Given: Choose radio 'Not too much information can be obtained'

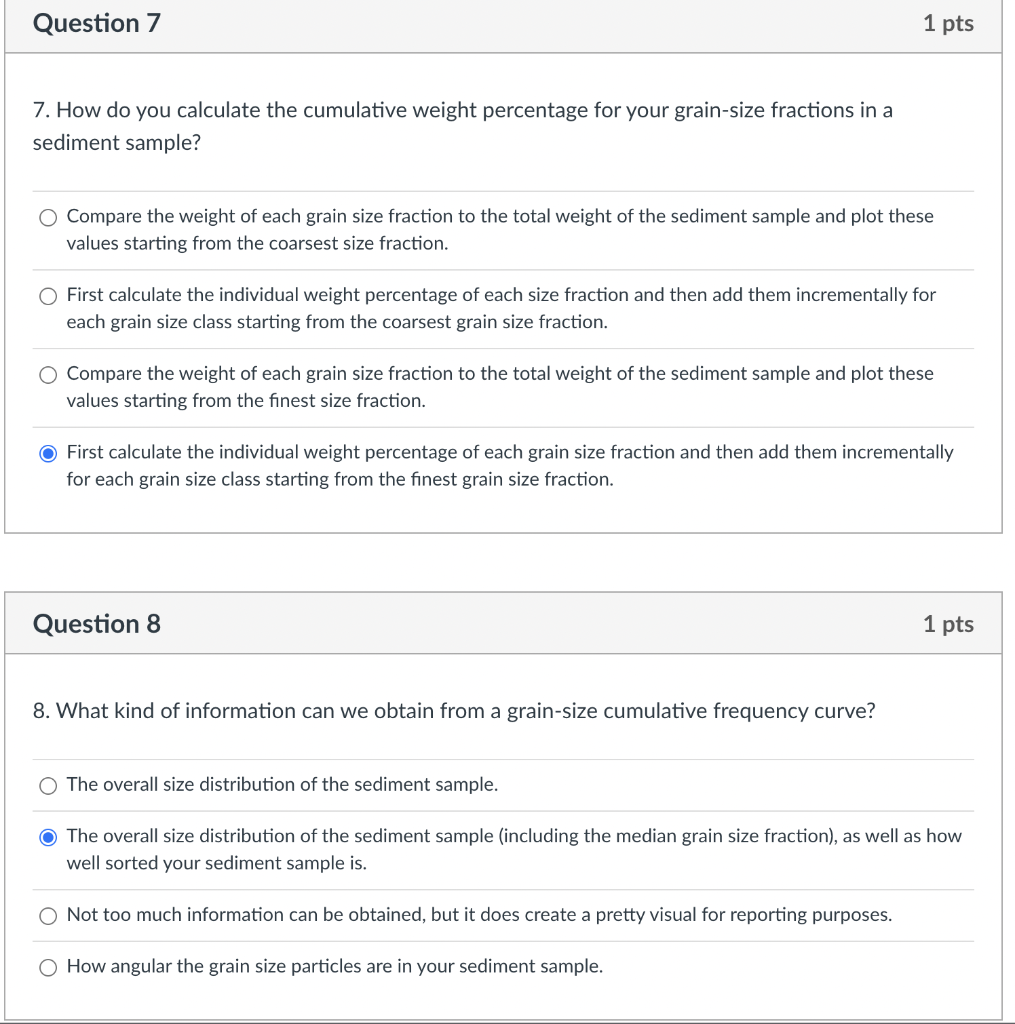Looking at the screenshot, I should click(48, 916).
